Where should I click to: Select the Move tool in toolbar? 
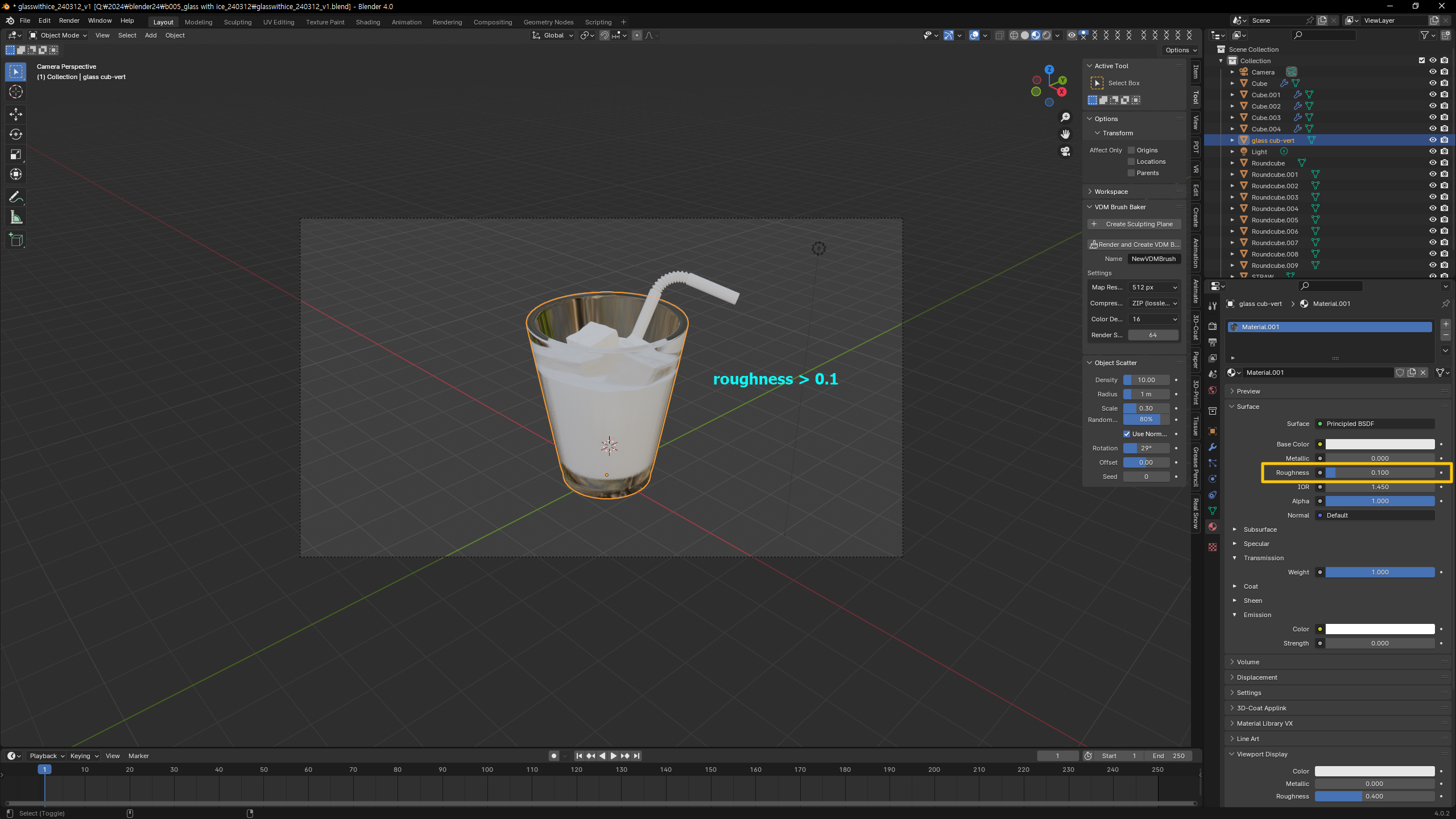pyautogui.click(x=16, y=114)
